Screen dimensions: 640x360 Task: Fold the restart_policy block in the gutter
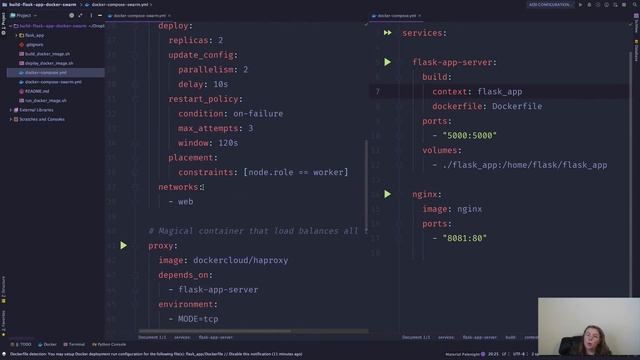pyautogui.click(x=135, y=99)
